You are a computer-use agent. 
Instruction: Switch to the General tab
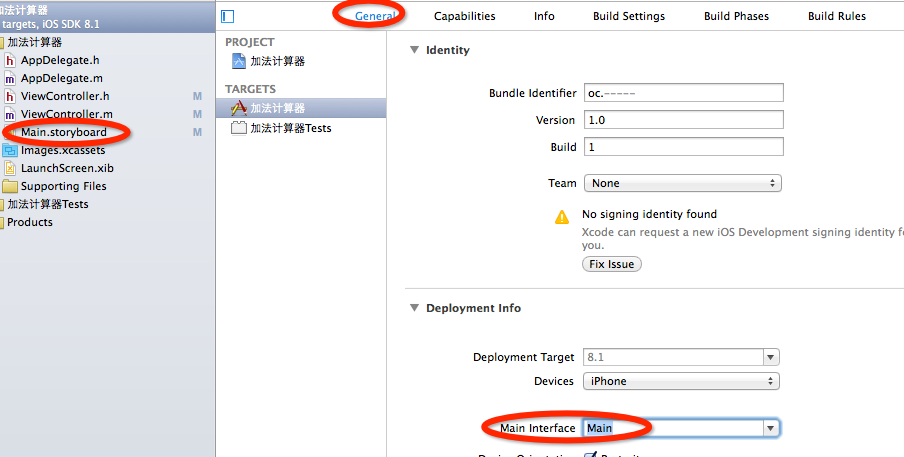(x=375, y=16)
